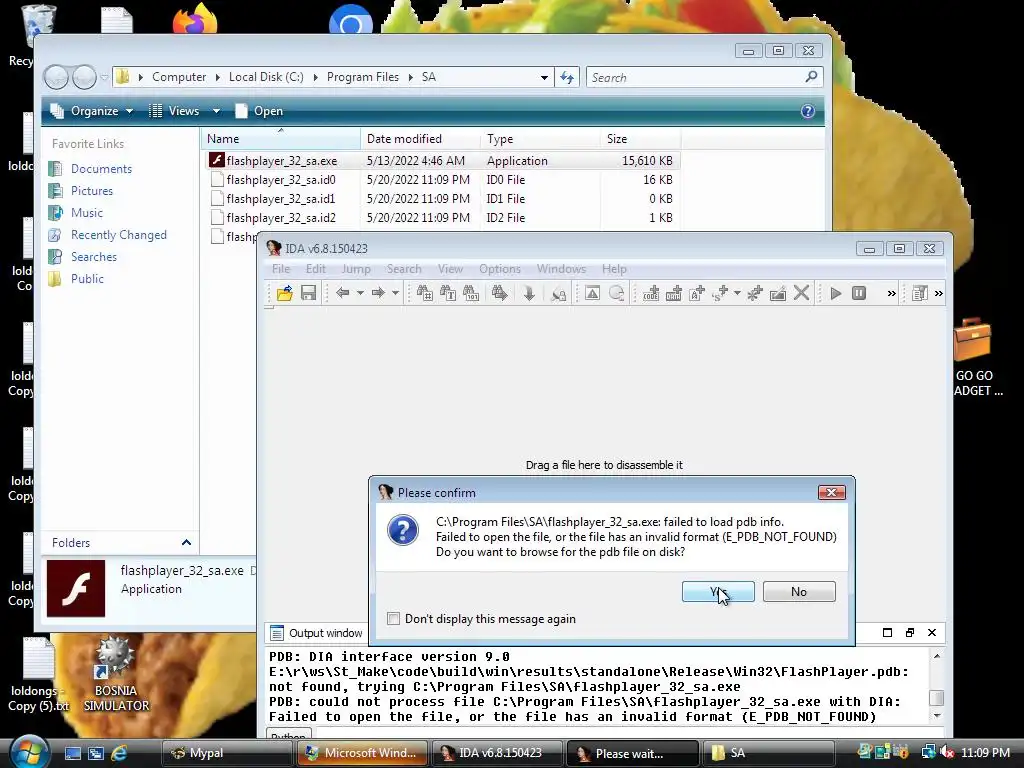Screen dimensions: 1024x768
Task: Refresh the Explorer folder view
Action: click(567, 77)
